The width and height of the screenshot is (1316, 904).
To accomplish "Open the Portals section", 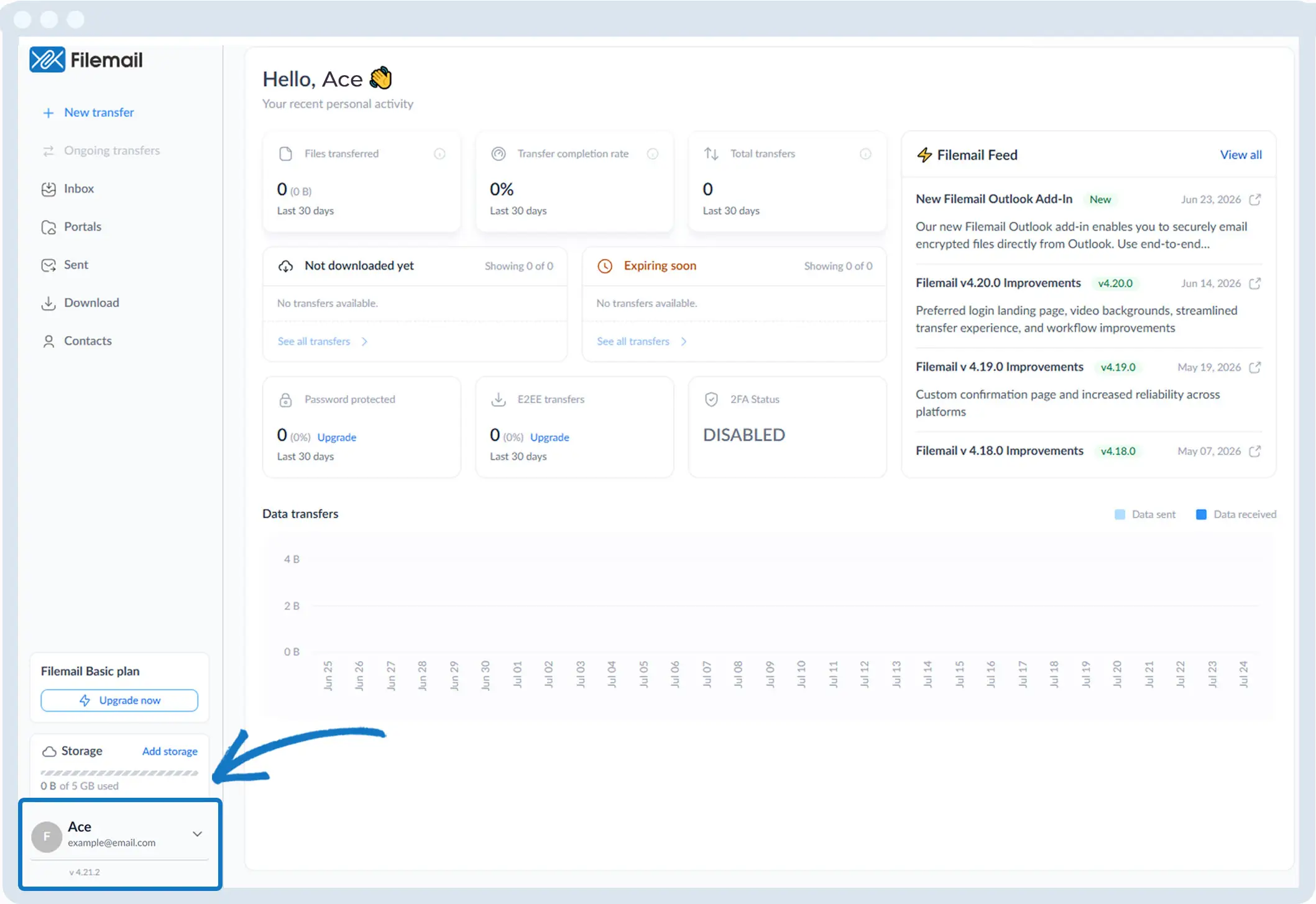I will (83, 227).
